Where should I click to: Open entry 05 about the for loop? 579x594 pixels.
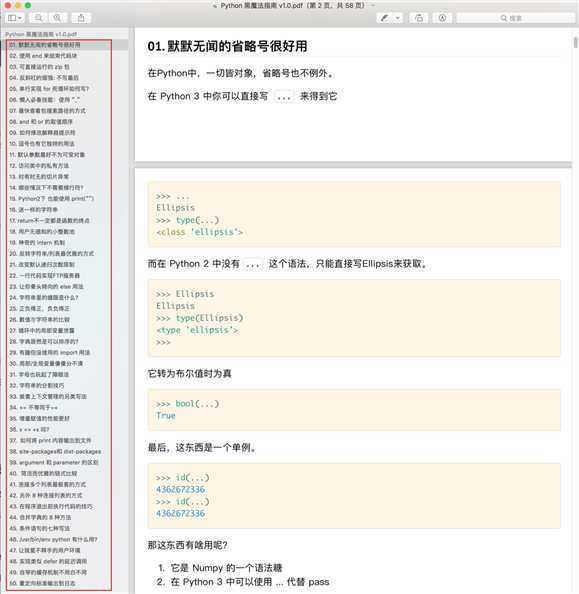pyautogui.click(x=49, y=89)
